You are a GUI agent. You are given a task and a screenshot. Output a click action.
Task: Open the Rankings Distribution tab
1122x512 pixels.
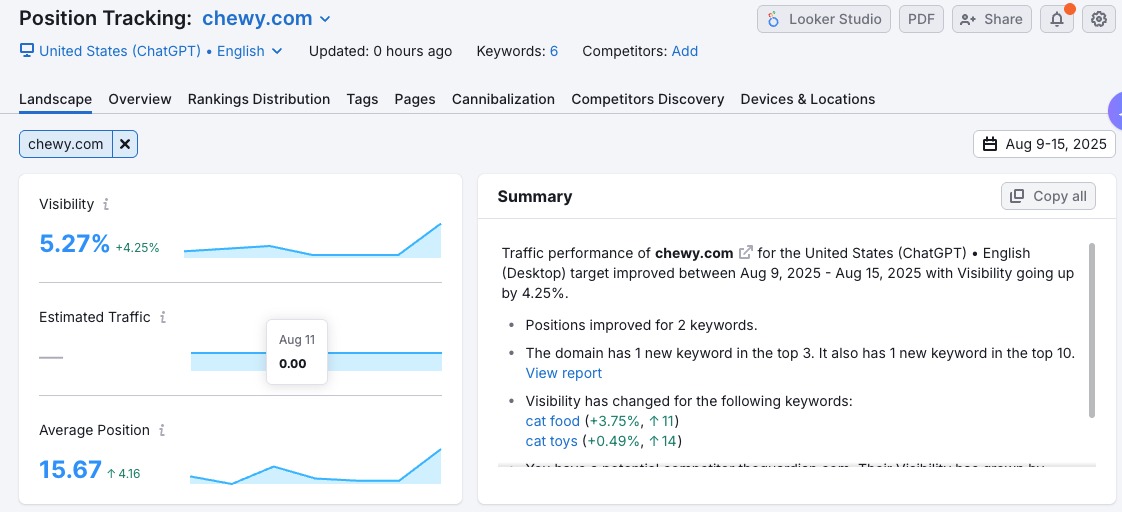tap(259, 99)
